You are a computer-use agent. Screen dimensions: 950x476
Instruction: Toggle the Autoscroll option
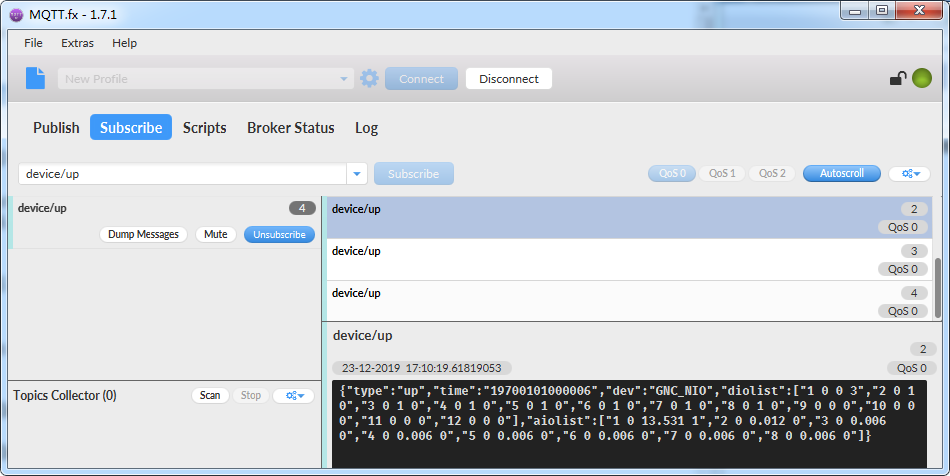(841, 174)
